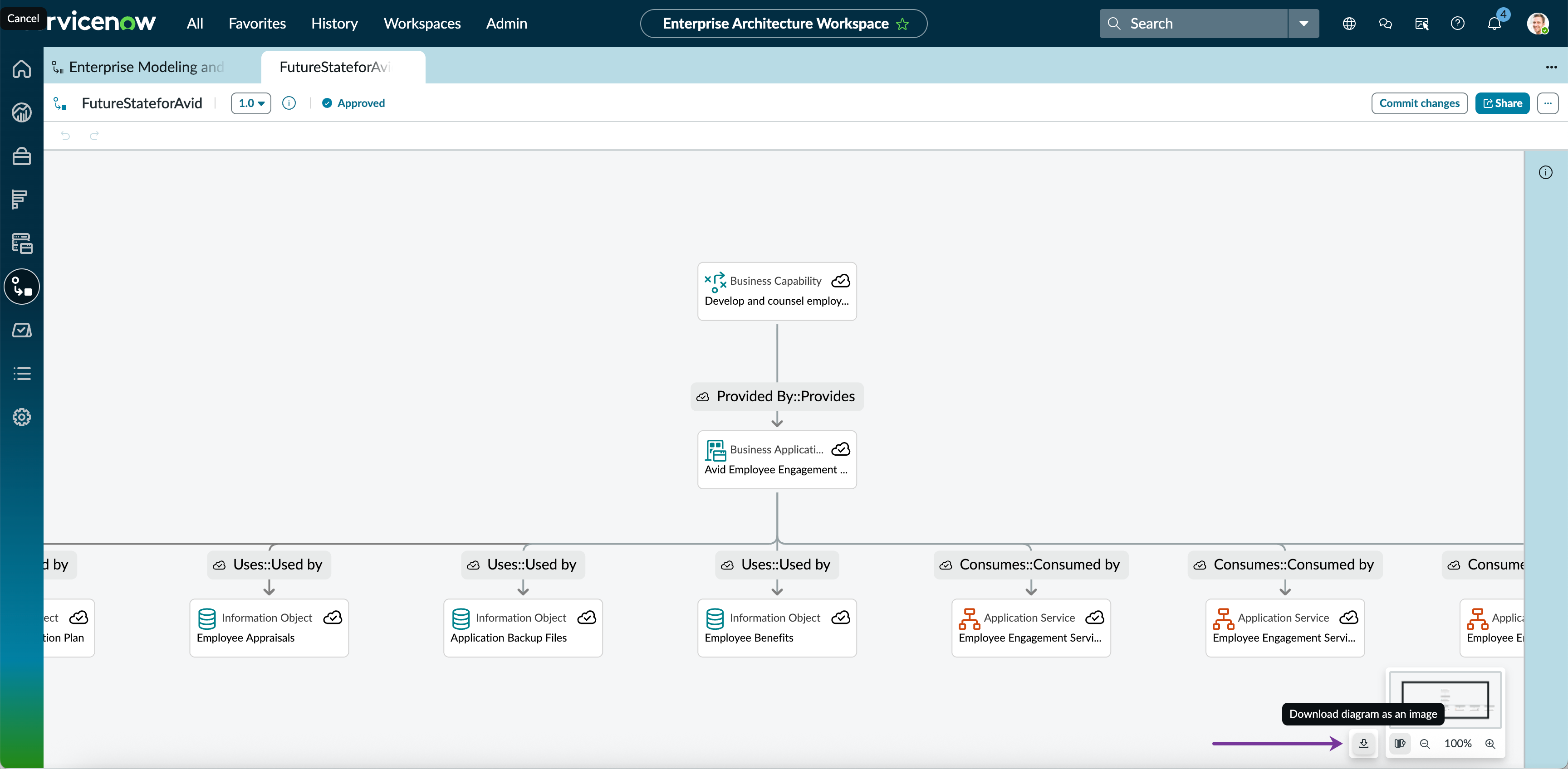Image resolution: width=1568 pixels, height=769 pixels.
Task: Click the cloud icon on Business Application node
Action: pos(841,450)
